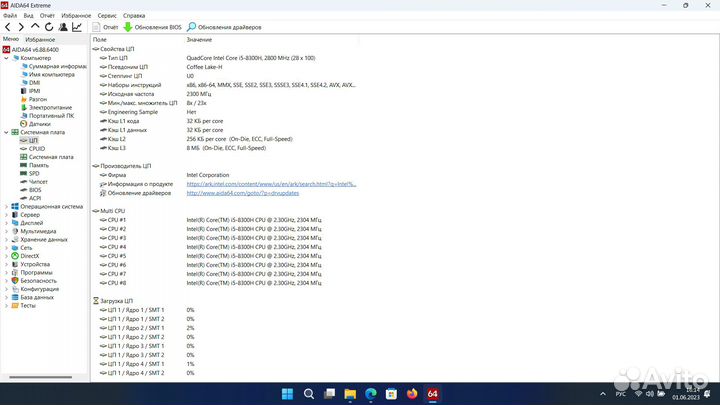Open the graph chart toolbar icon

tap(77, 27)
